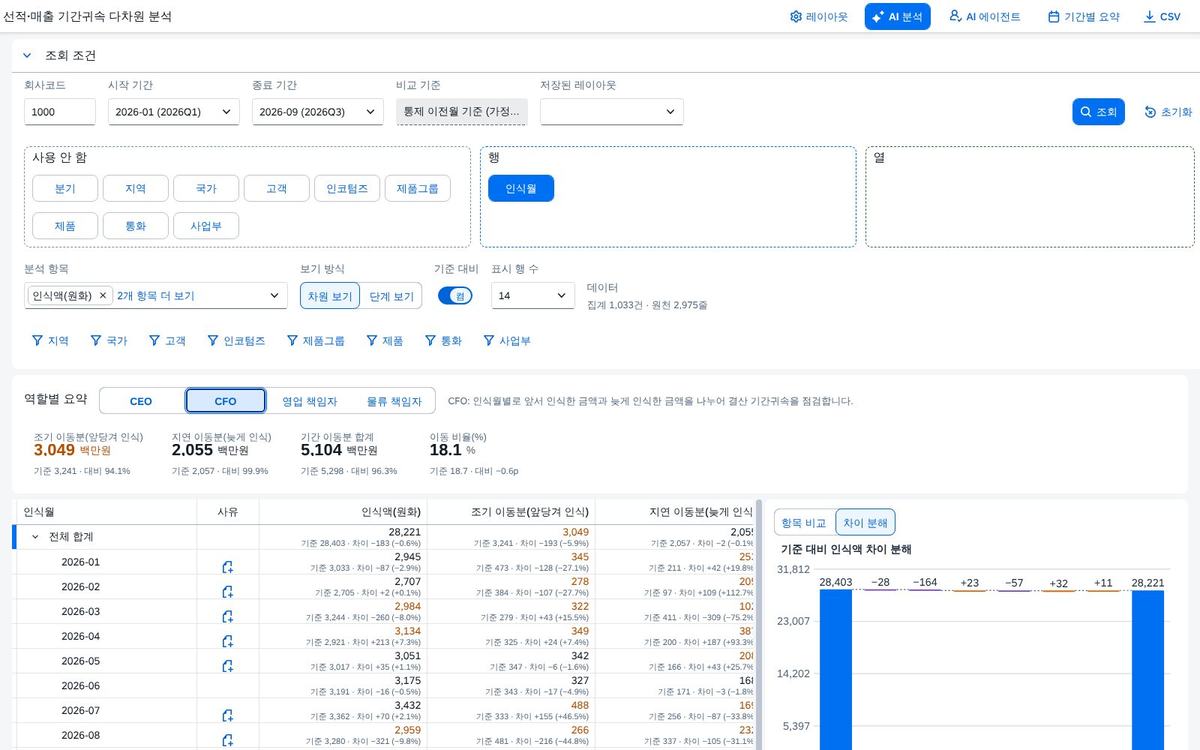The image size is (1200, 750).
Task: Open the 기간별 요약 summary
Action: click(x=1083, y=17)
